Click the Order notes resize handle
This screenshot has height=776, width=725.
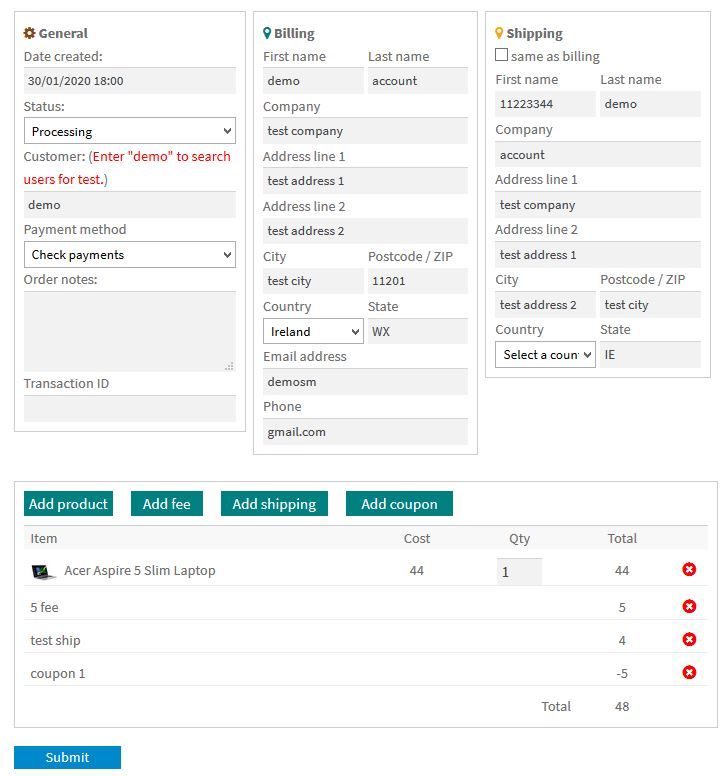click(229, 366)
